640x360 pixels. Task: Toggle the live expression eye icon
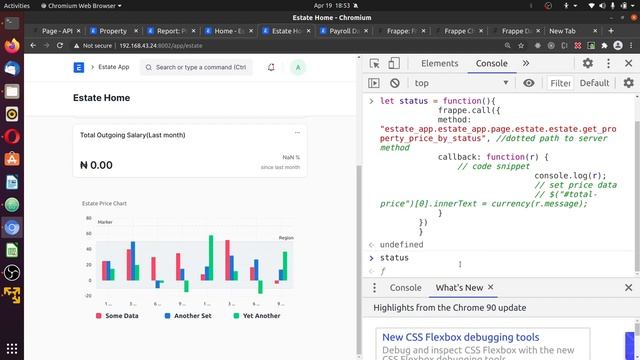click(529, 83)
